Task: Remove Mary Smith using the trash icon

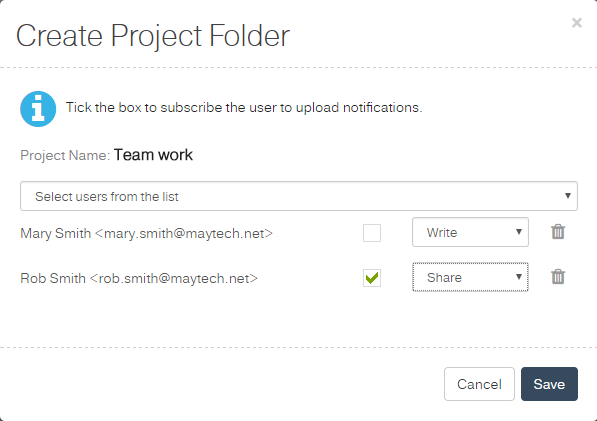Action: [558, 232]
